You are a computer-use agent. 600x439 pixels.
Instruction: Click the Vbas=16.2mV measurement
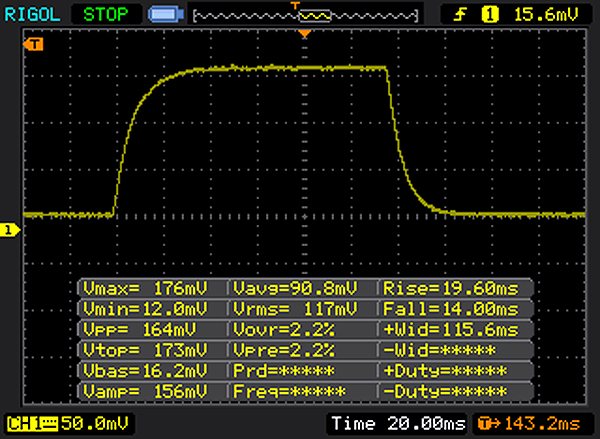click(145, 370)
